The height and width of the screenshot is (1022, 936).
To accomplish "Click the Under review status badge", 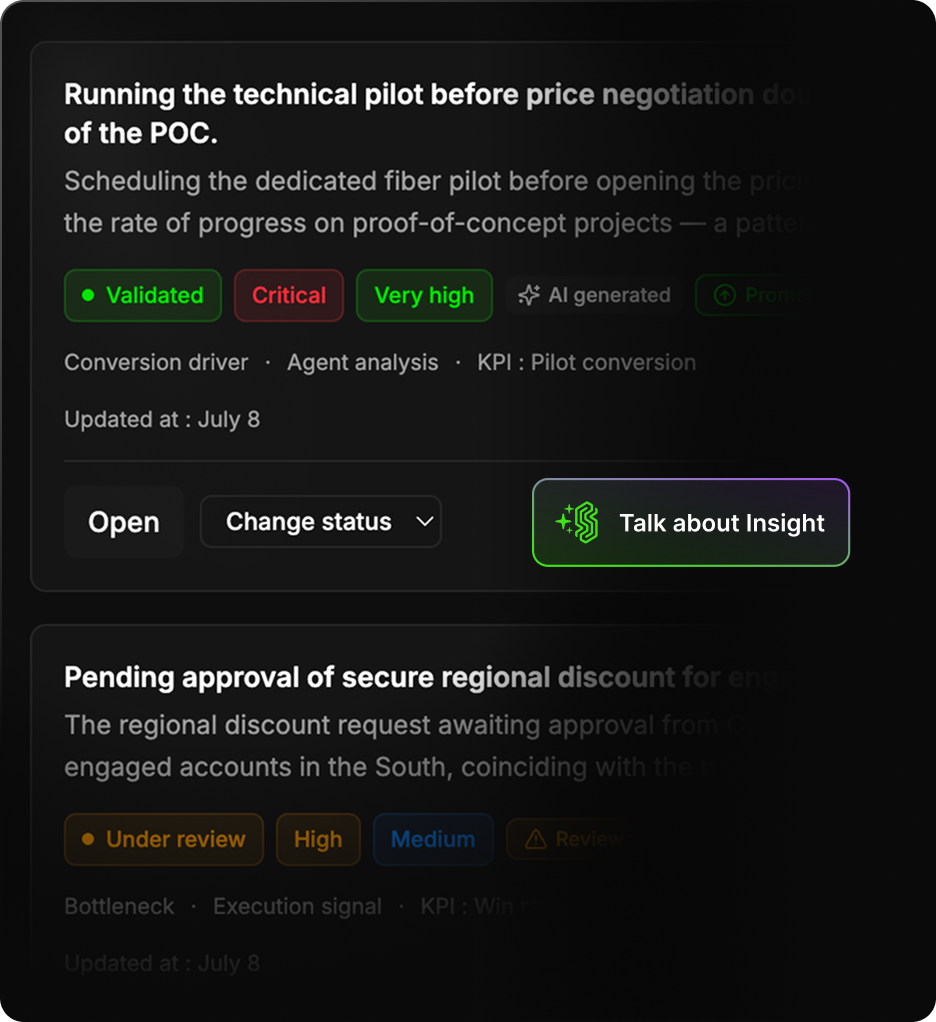I will click(x=164, y=839).
